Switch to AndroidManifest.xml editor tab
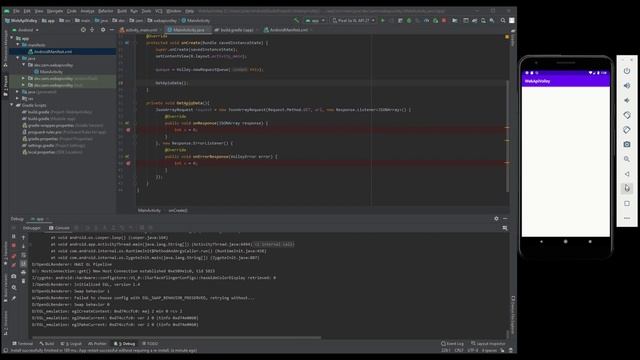The height and width of the screenshot is (360, 640). (x=288, y=30)
